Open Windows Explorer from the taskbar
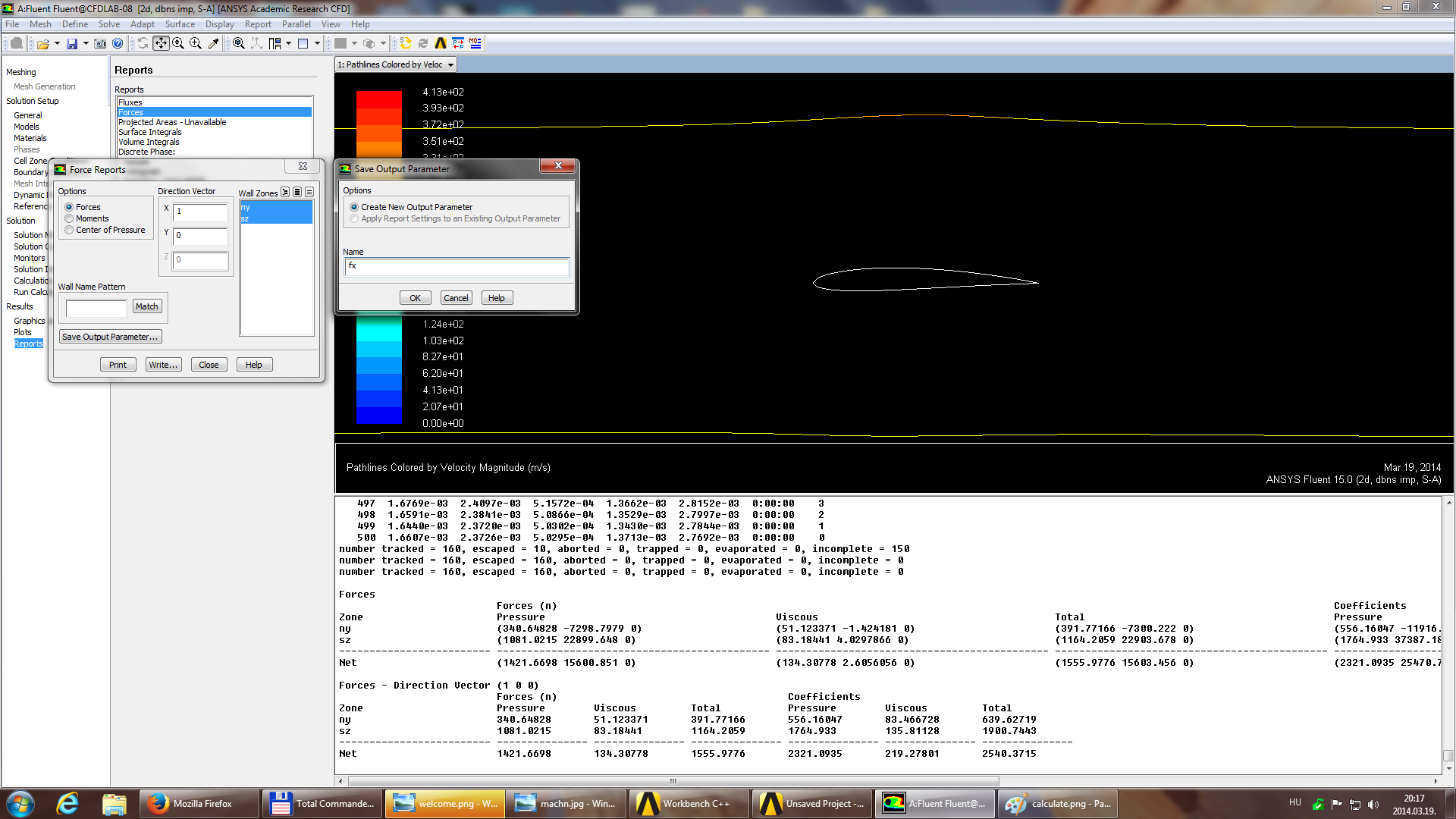The width and height of the screenshot is (1456, 819). (115, 804)
